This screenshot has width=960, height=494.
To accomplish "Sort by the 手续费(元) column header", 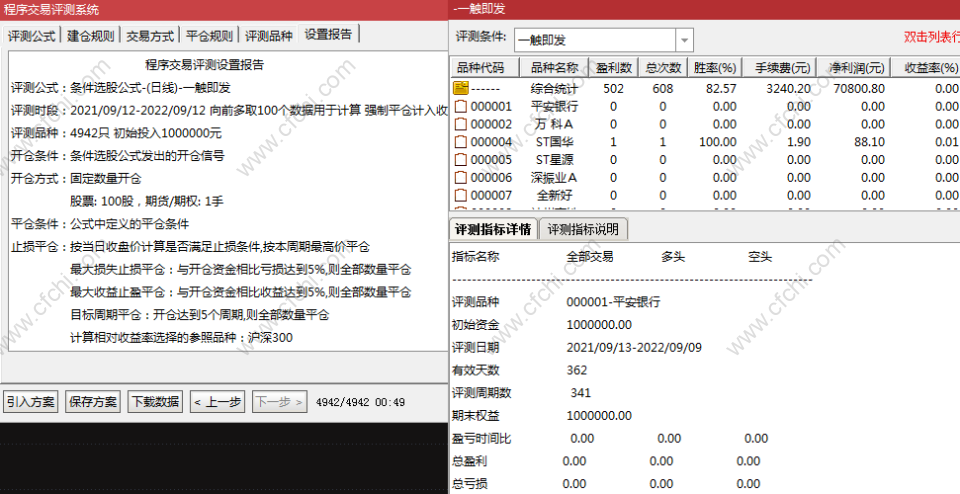I will click(779, 67).
